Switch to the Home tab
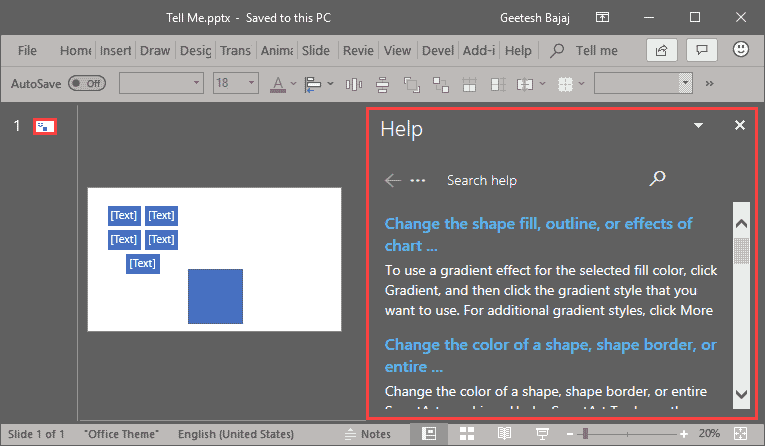The height and width of the screenshot is (446, 765). [x=75, y=50]
